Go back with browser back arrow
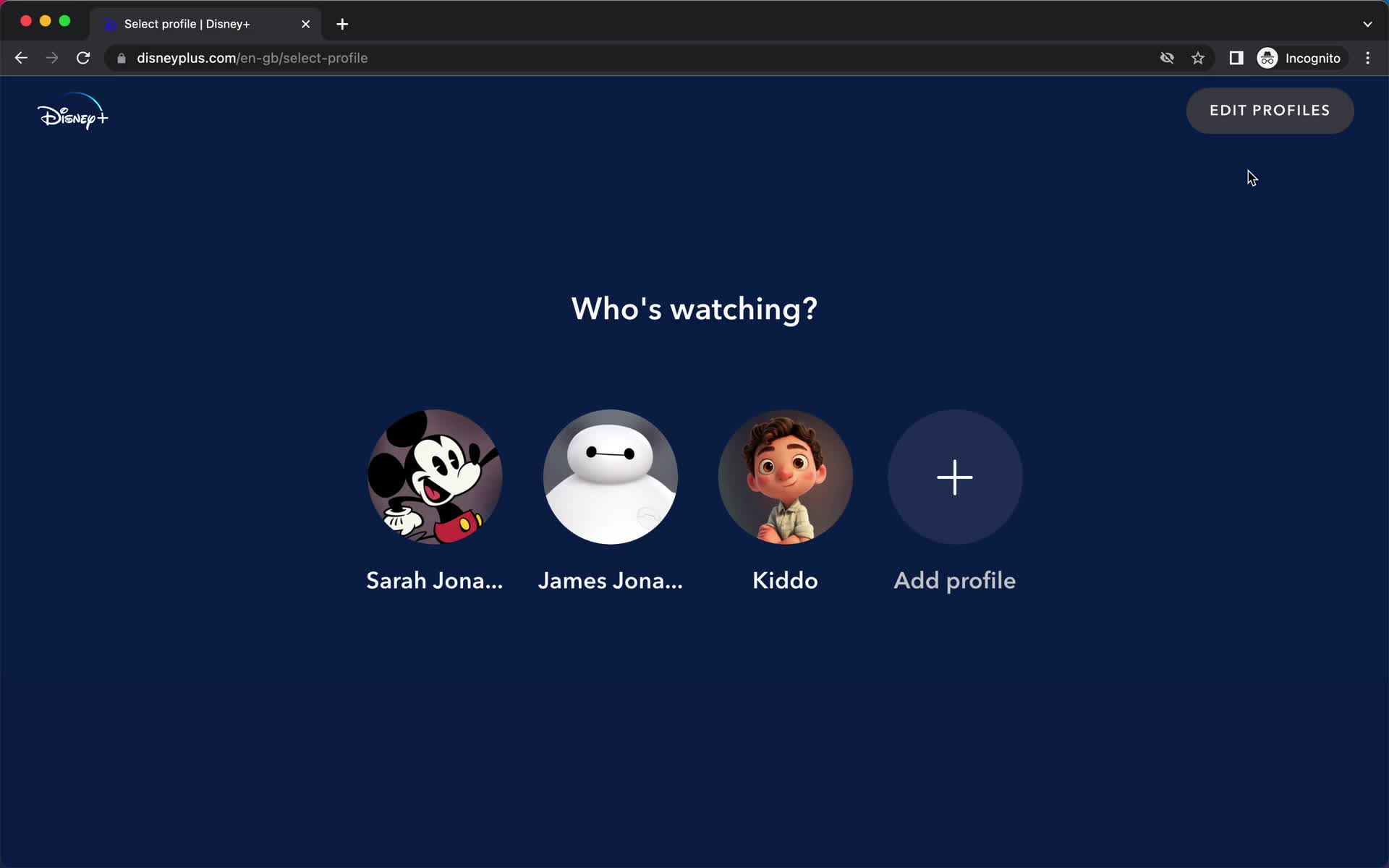 point(21,58)
